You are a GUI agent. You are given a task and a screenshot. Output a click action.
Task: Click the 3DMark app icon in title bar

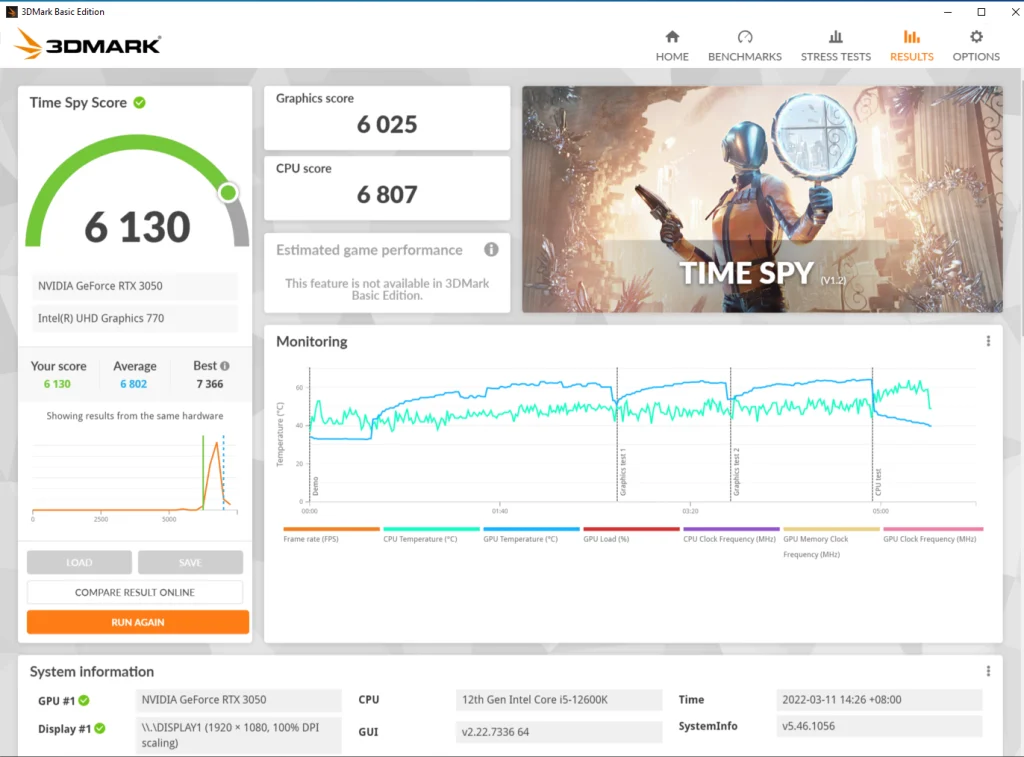[11, 12]
